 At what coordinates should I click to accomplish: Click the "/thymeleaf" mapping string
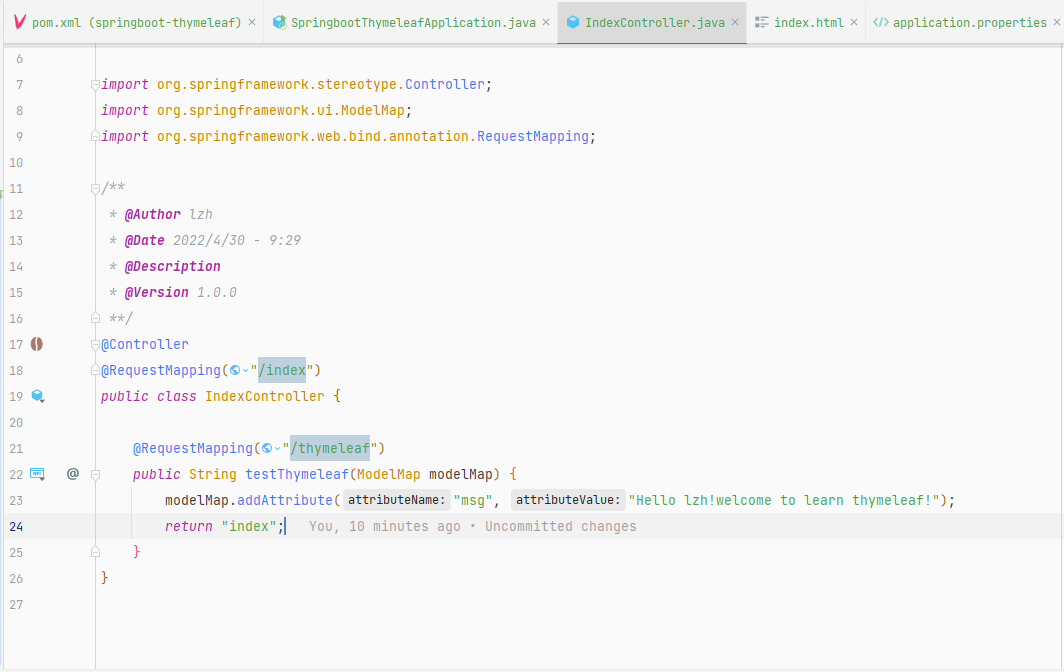pyautogui.click(x=329, y=449)
